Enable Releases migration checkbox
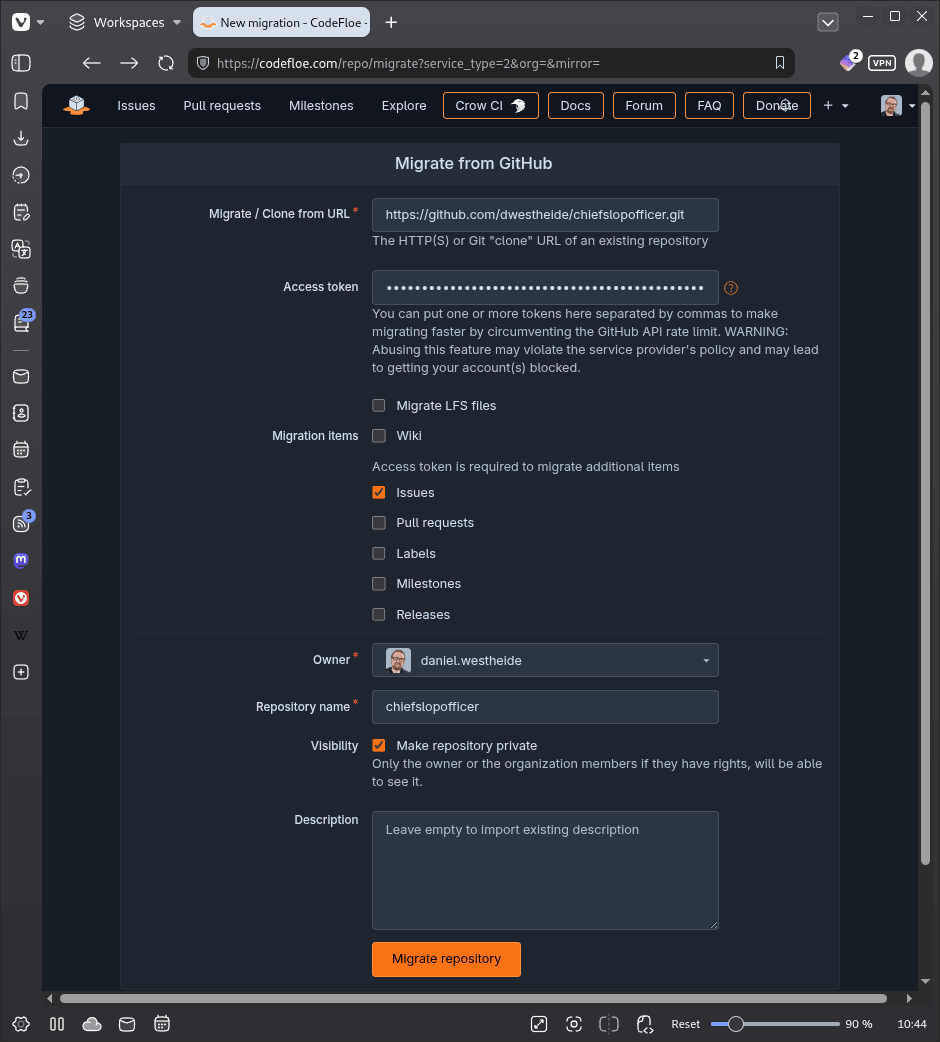The width and height of the screenshot is (940, 1042). (379, 615)
